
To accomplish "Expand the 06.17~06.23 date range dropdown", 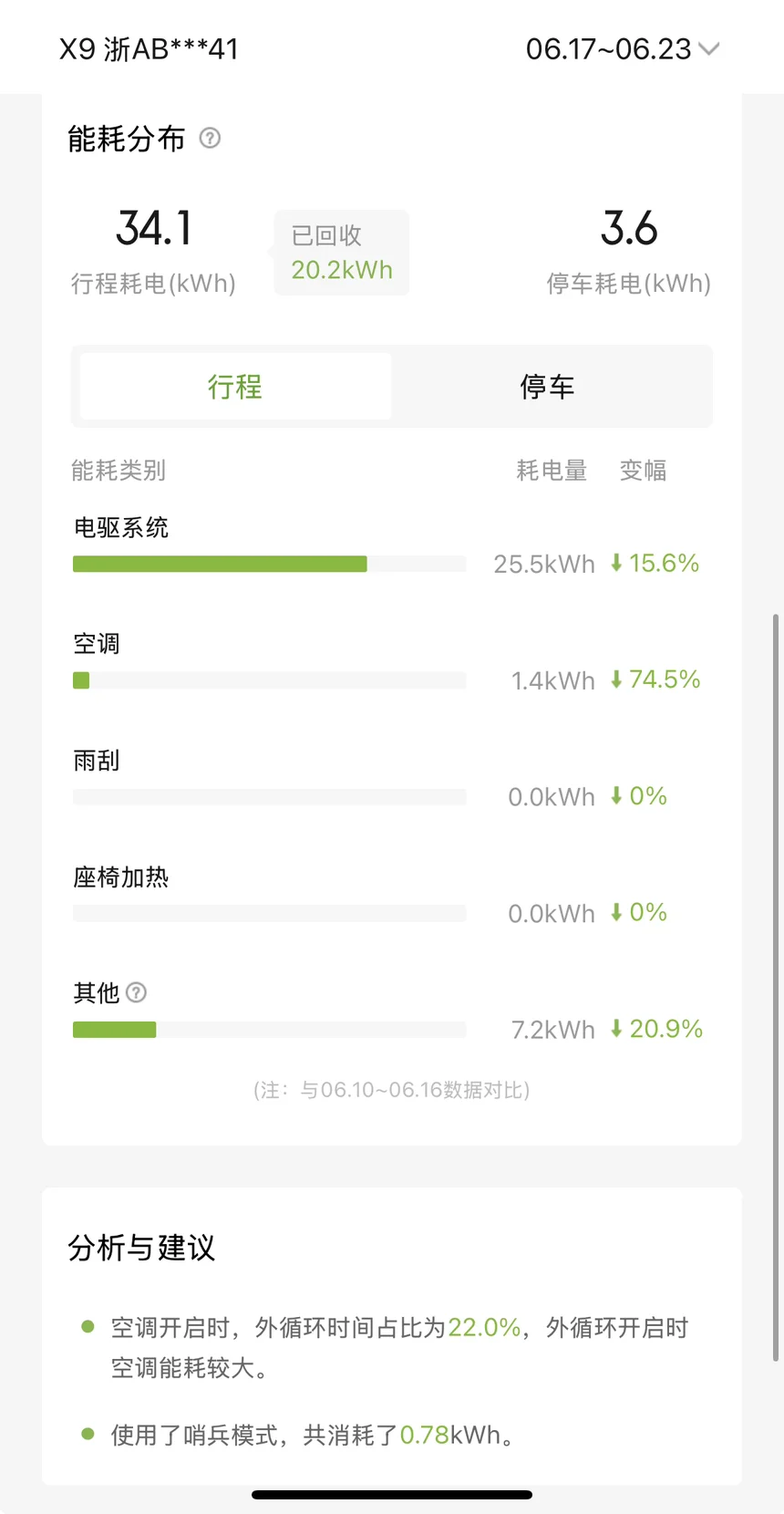I will (608, 48).
